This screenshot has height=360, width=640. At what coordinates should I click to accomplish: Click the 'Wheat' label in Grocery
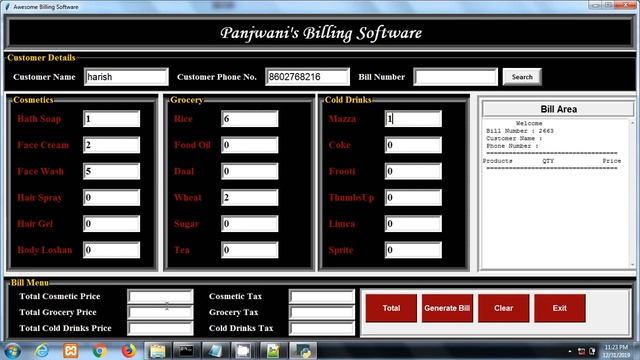point(188,198)
